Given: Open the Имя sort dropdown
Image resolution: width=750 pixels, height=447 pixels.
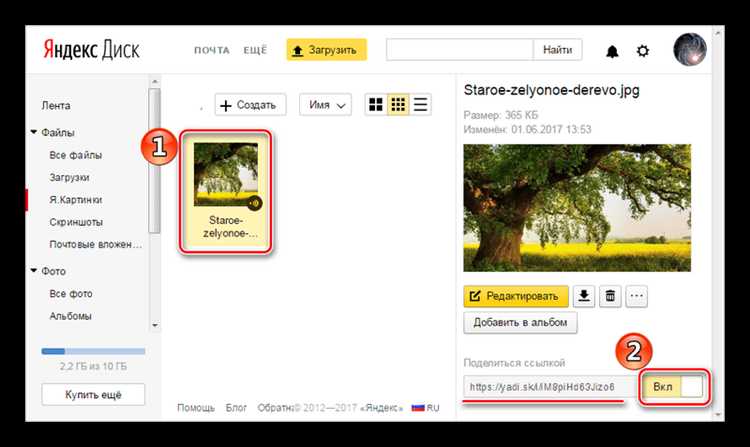Looking at the screenshot, I should pyautogui.click(x=325, y=105).
